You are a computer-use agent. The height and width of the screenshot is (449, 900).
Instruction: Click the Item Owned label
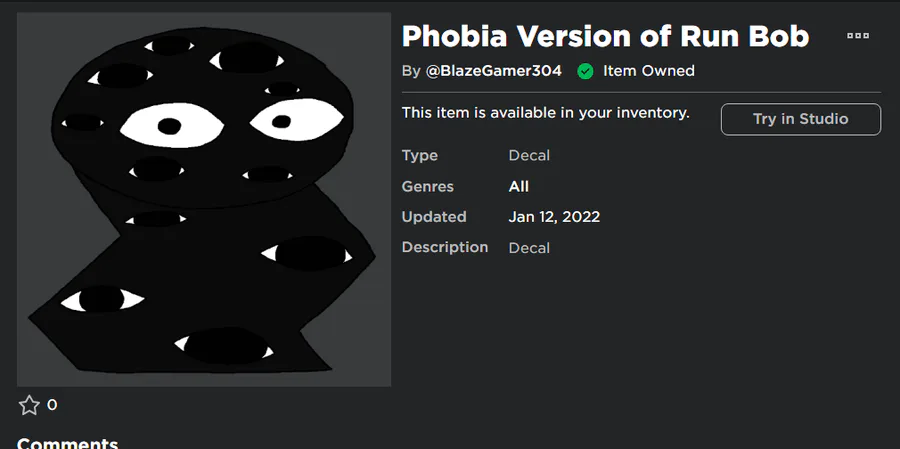(x=648, y=71)
